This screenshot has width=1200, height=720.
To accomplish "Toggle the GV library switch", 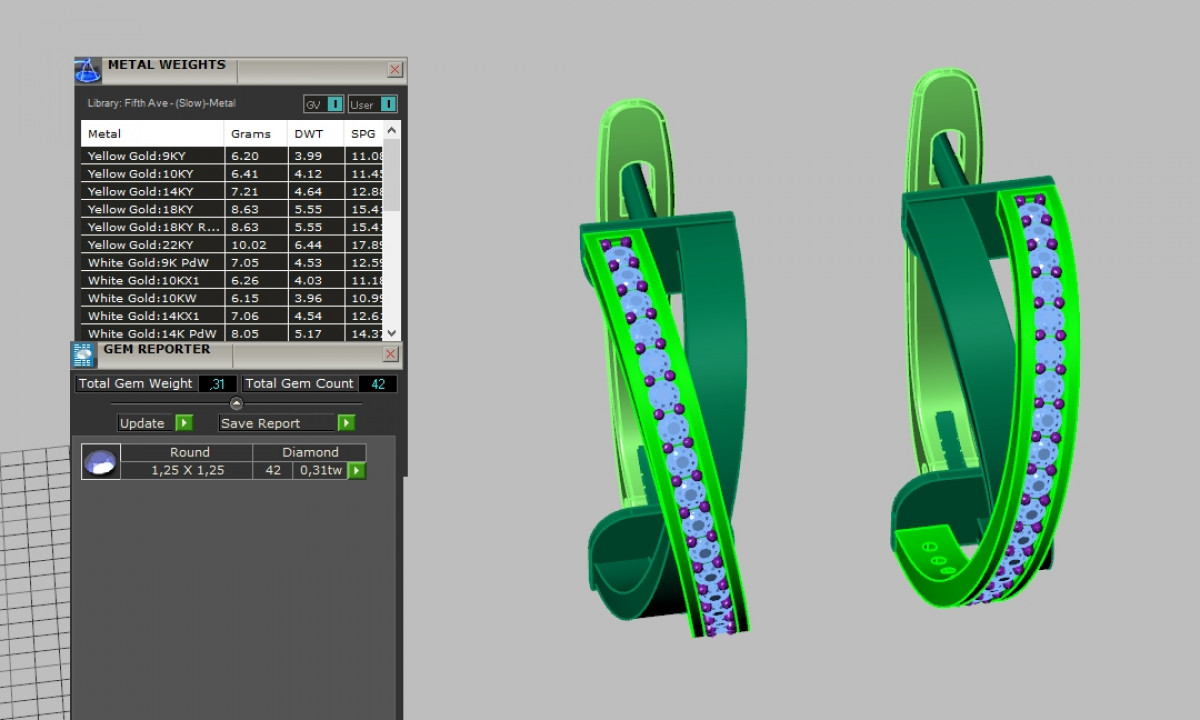I will 335,104.
